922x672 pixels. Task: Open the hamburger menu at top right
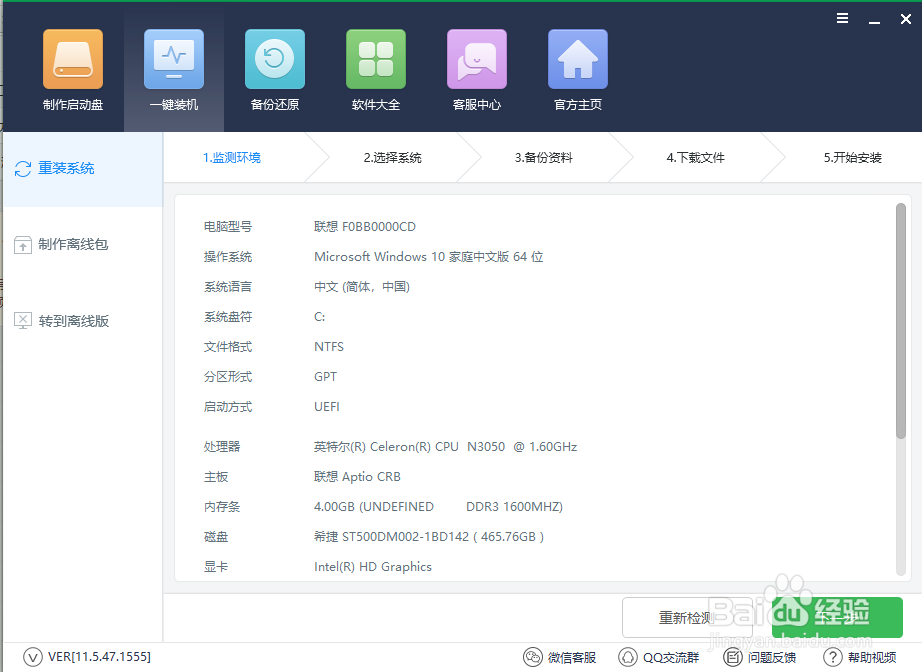pos(842,18)
